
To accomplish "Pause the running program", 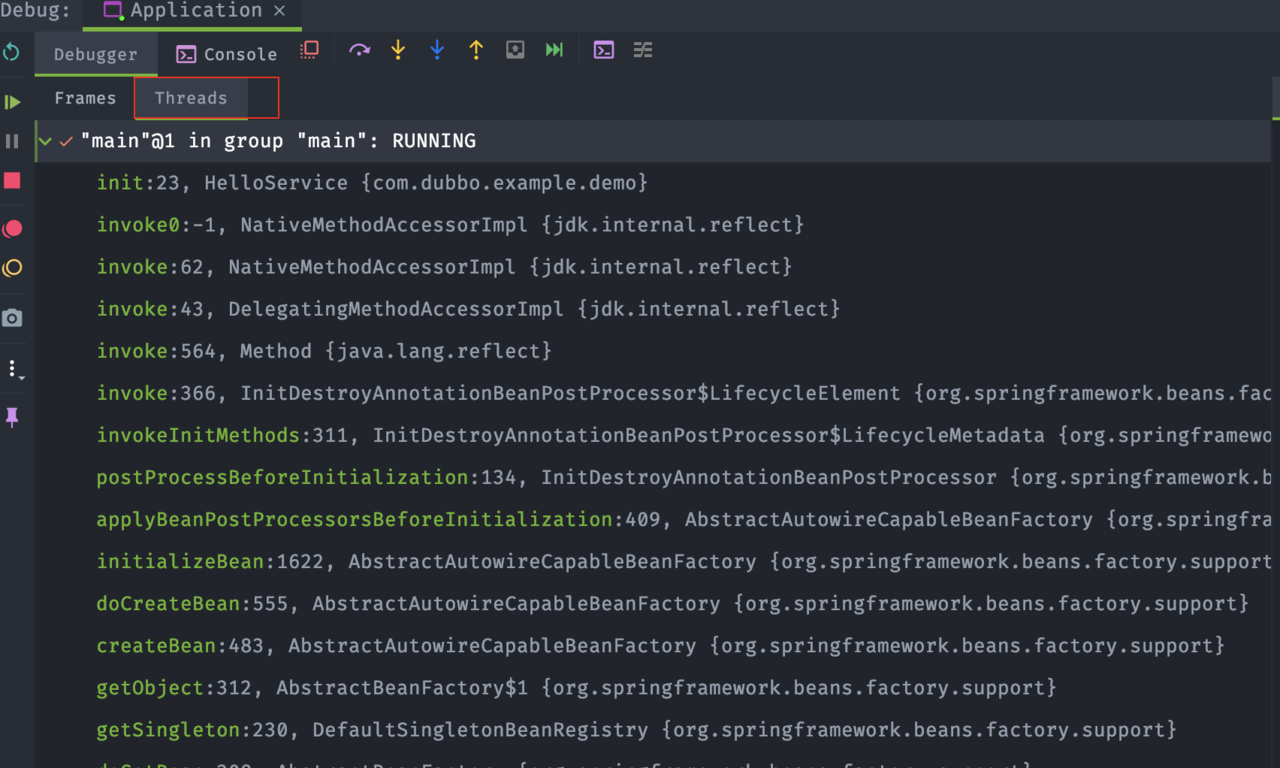I will (x=12, y=141).
